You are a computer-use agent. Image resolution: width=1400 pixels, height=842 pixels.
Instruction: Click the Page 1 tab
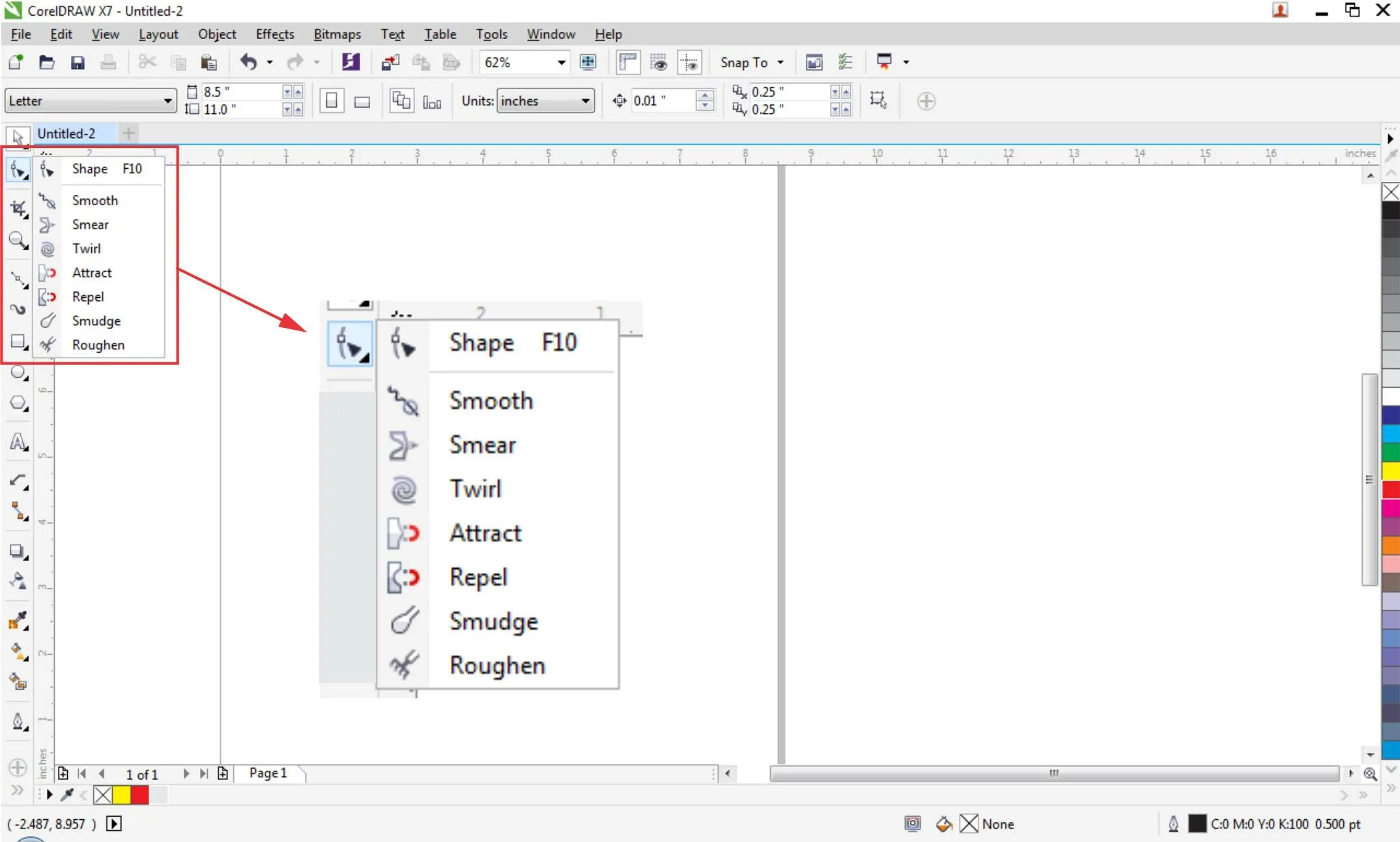(268, 773)
